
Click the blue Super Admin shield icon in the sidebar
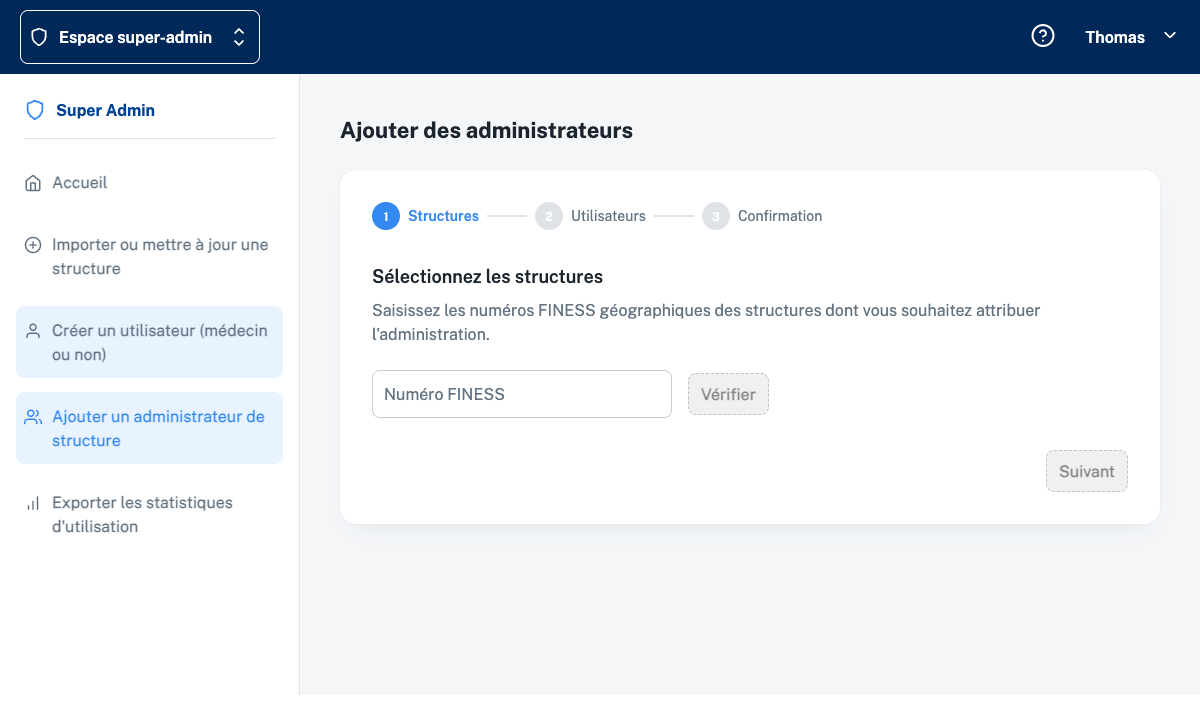click(35, 110)
